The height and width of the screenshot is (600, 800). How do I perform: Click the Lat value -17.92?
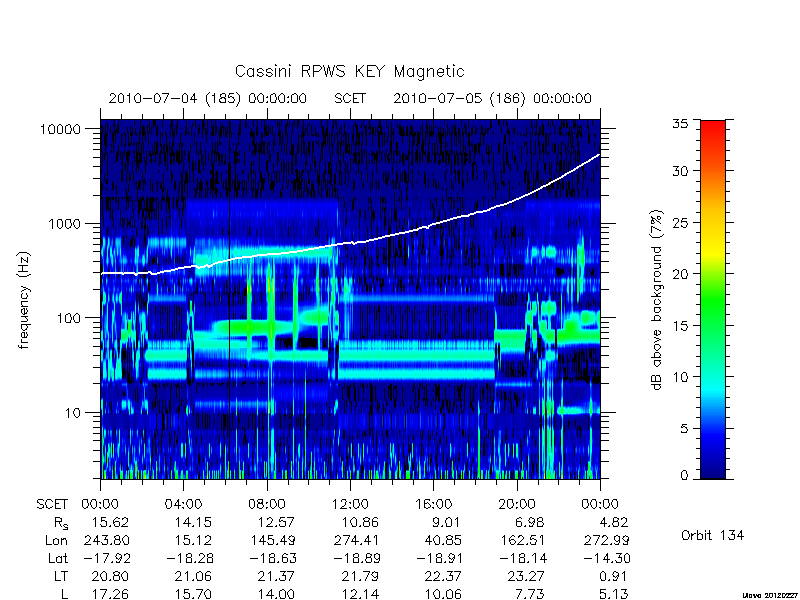pos(107,559)
